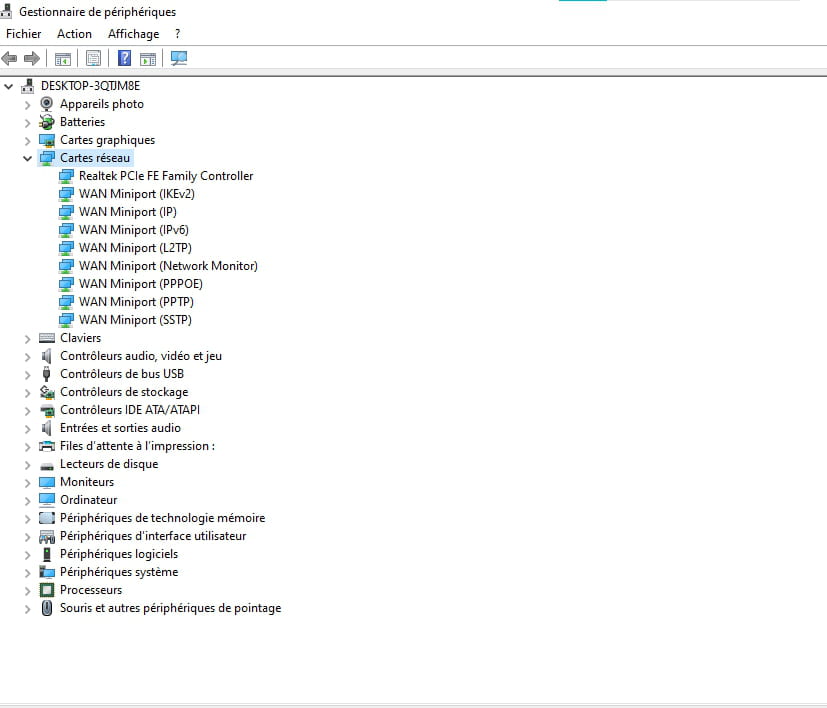Select WAN Miniport (IKEv2)
Screen dimensions: 827x708
click(137, 194)
